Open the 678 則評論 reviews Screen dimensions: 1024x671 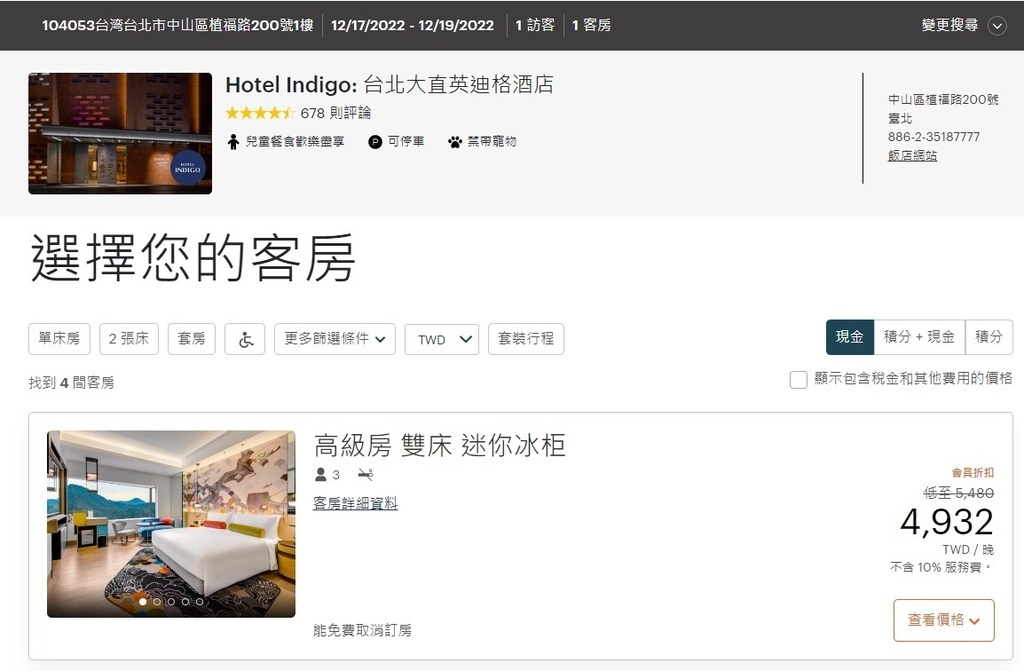(x=336, y=113)
